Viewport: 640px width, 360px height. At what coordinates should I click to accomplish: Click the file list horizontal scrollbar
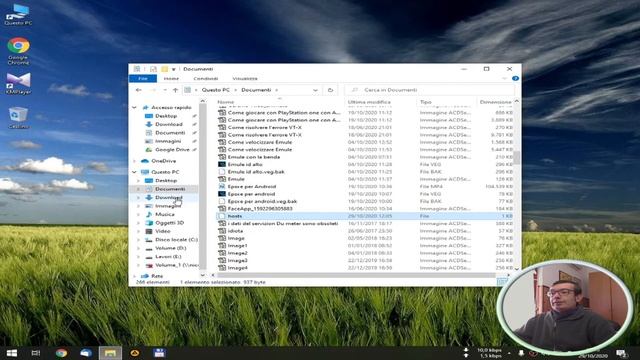tap(355, 275)
